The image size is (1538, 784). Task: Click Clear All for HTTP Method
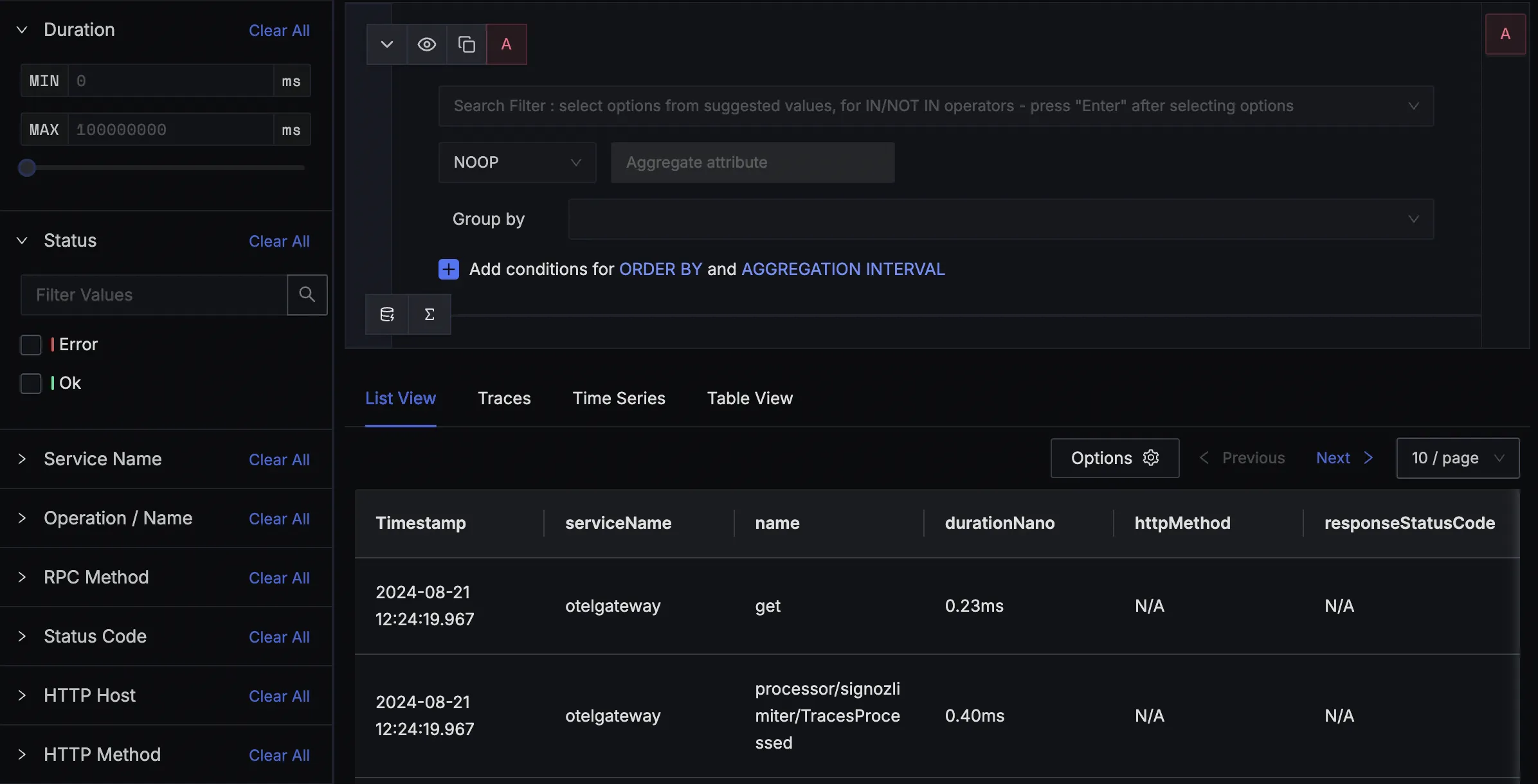click(x=279, y=755)
